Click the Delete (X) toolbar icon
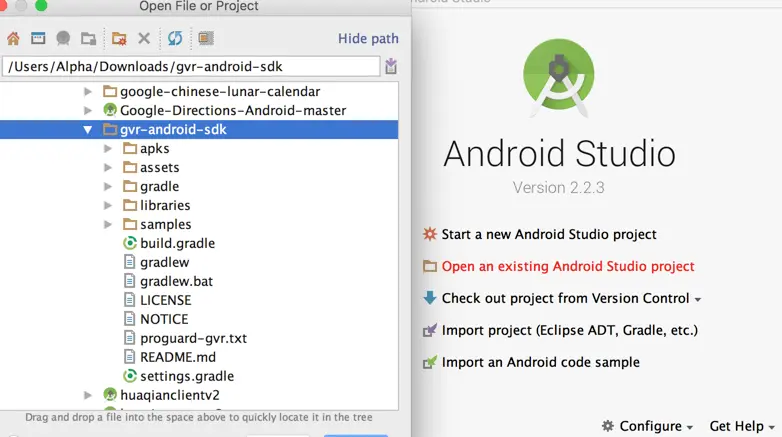The image size is (782, 437). (144, 38)
